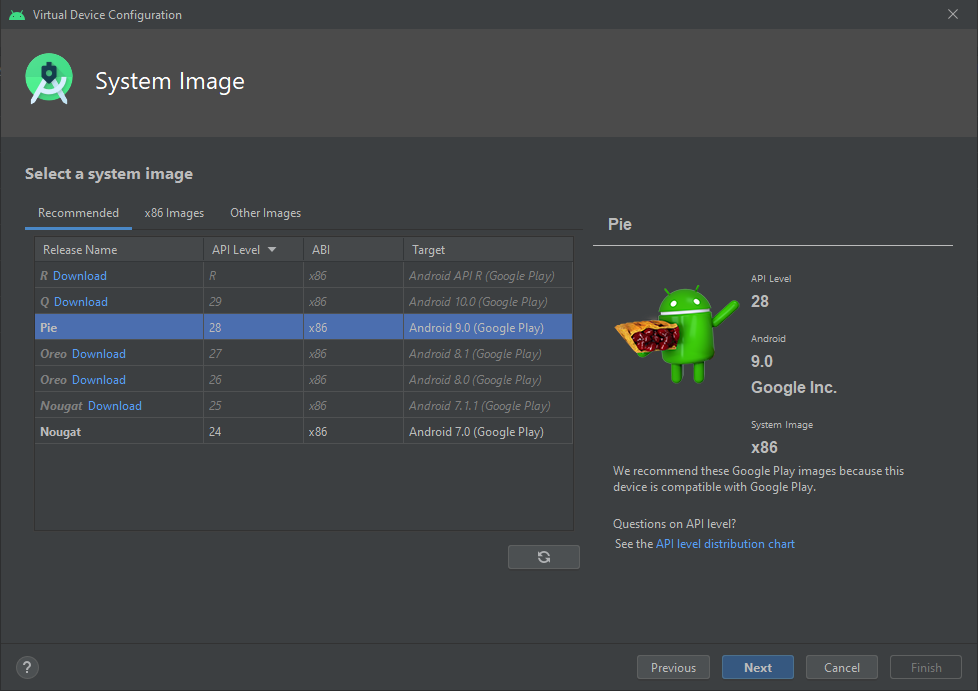Image resolution: width=978 pixels, height=691 pixels.
Task: Download the Nougat API 25 image
Action: (115, 406)
